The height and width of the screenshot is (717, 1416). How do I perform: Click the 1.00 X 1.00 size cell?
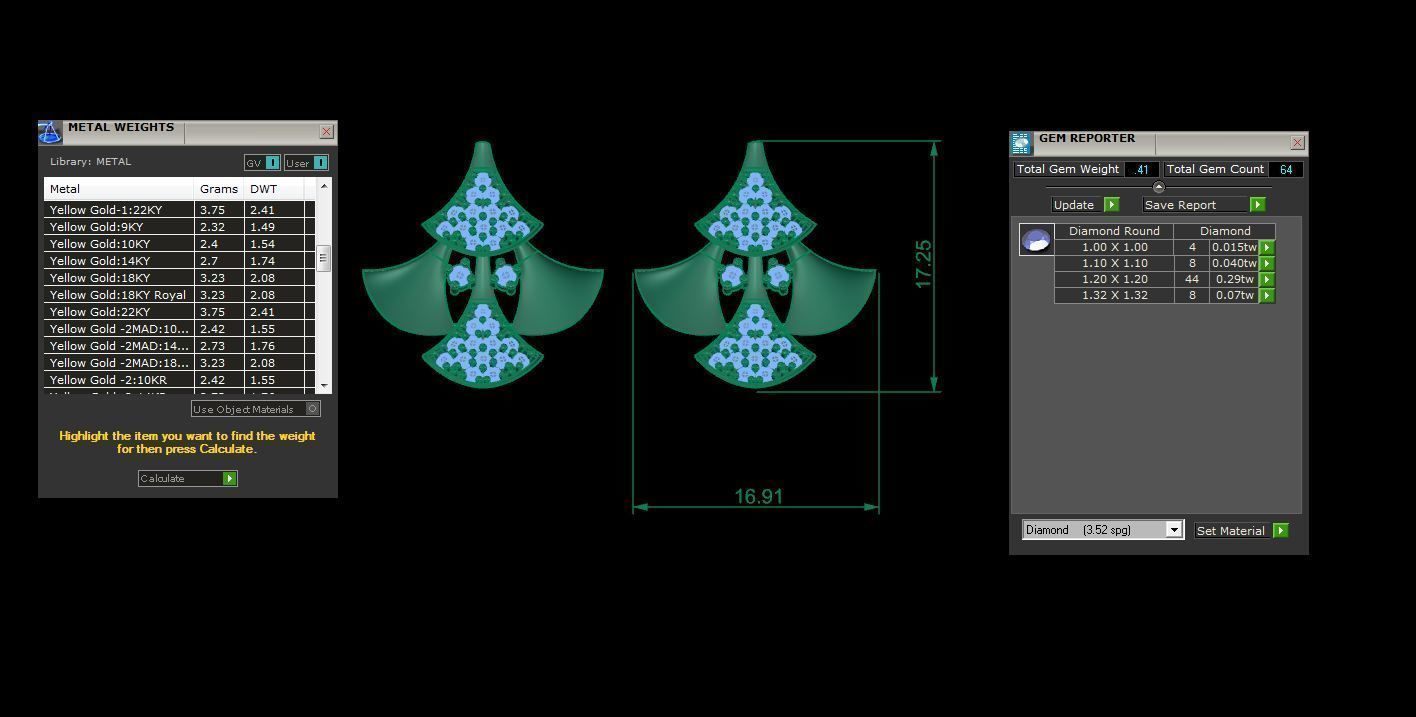[x=1114, y=247]
